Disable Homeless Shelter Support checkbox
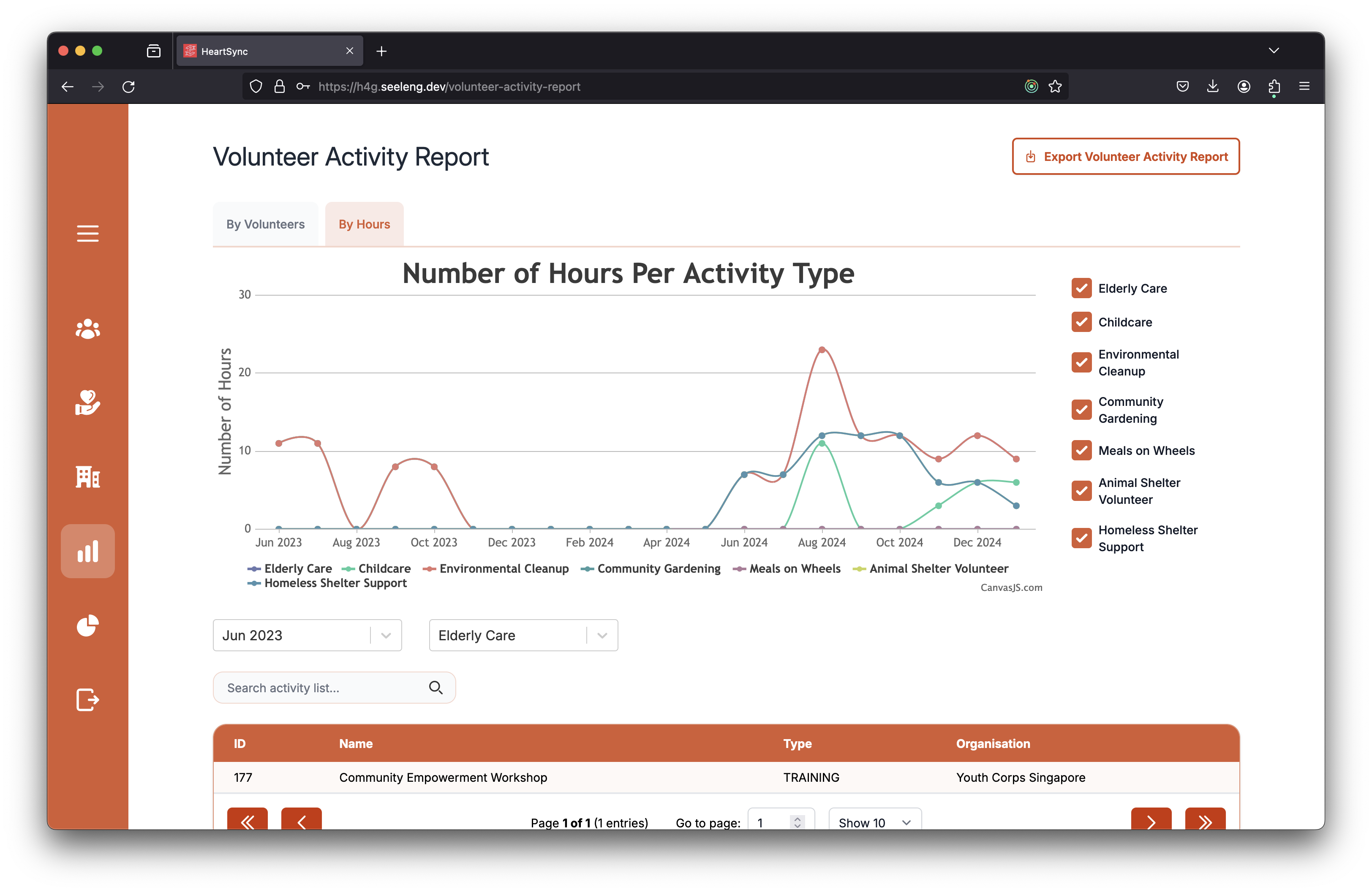The image size is (1372, 892). [1081, 538]
